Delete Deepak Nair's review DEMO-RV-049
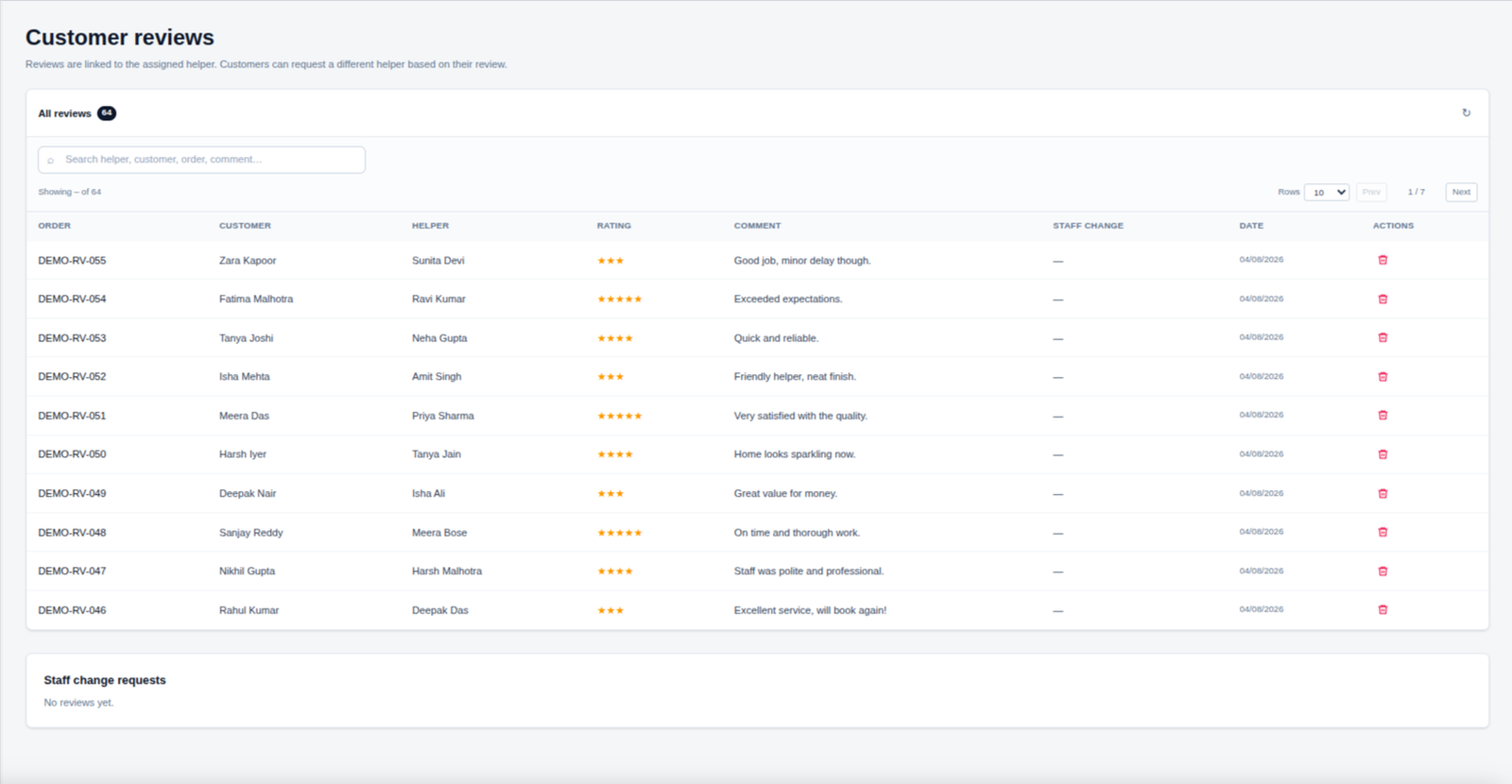This screenshot has height=784, width=1512. tap(1383, 493)
